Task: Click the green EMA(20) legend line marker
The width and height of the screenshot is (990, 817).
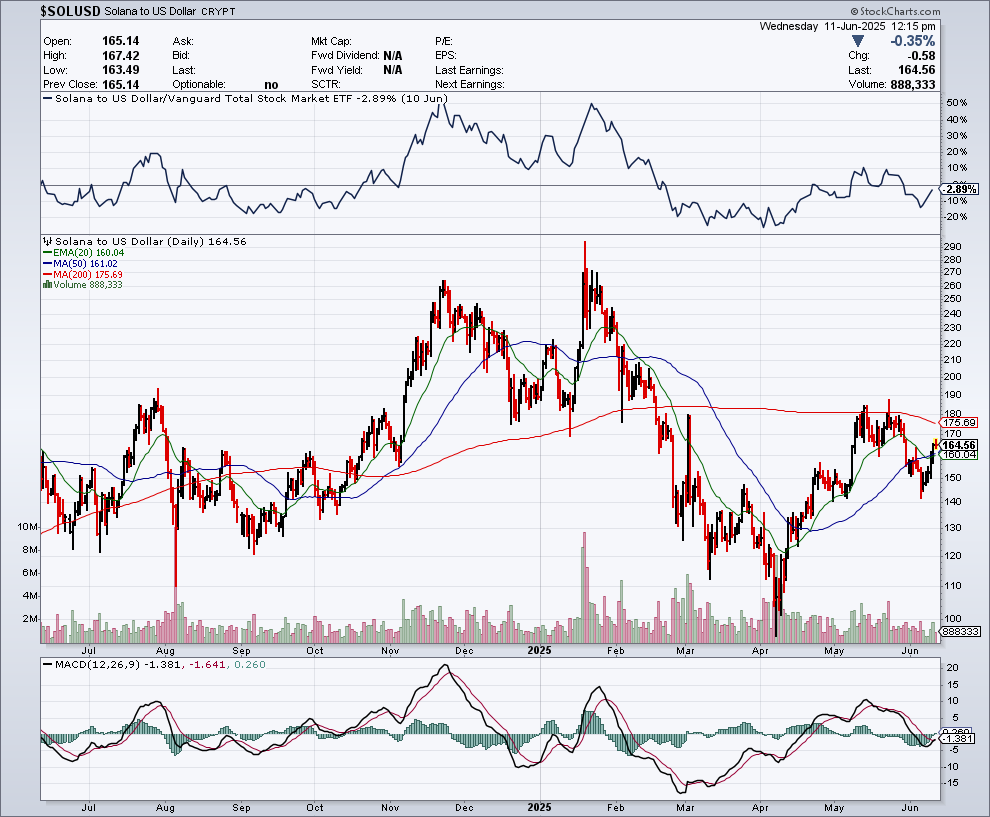Action: (x=47, y=253)
